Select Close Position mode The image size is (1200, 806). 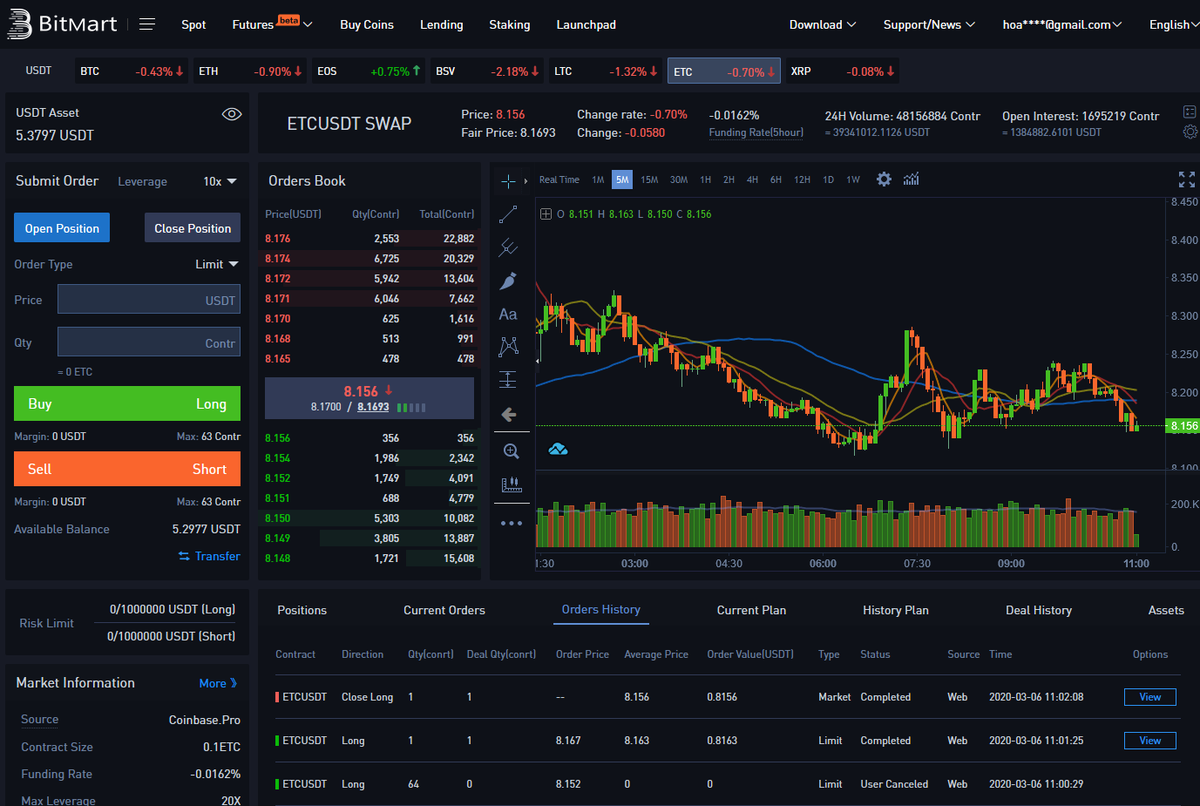[192, 228]
